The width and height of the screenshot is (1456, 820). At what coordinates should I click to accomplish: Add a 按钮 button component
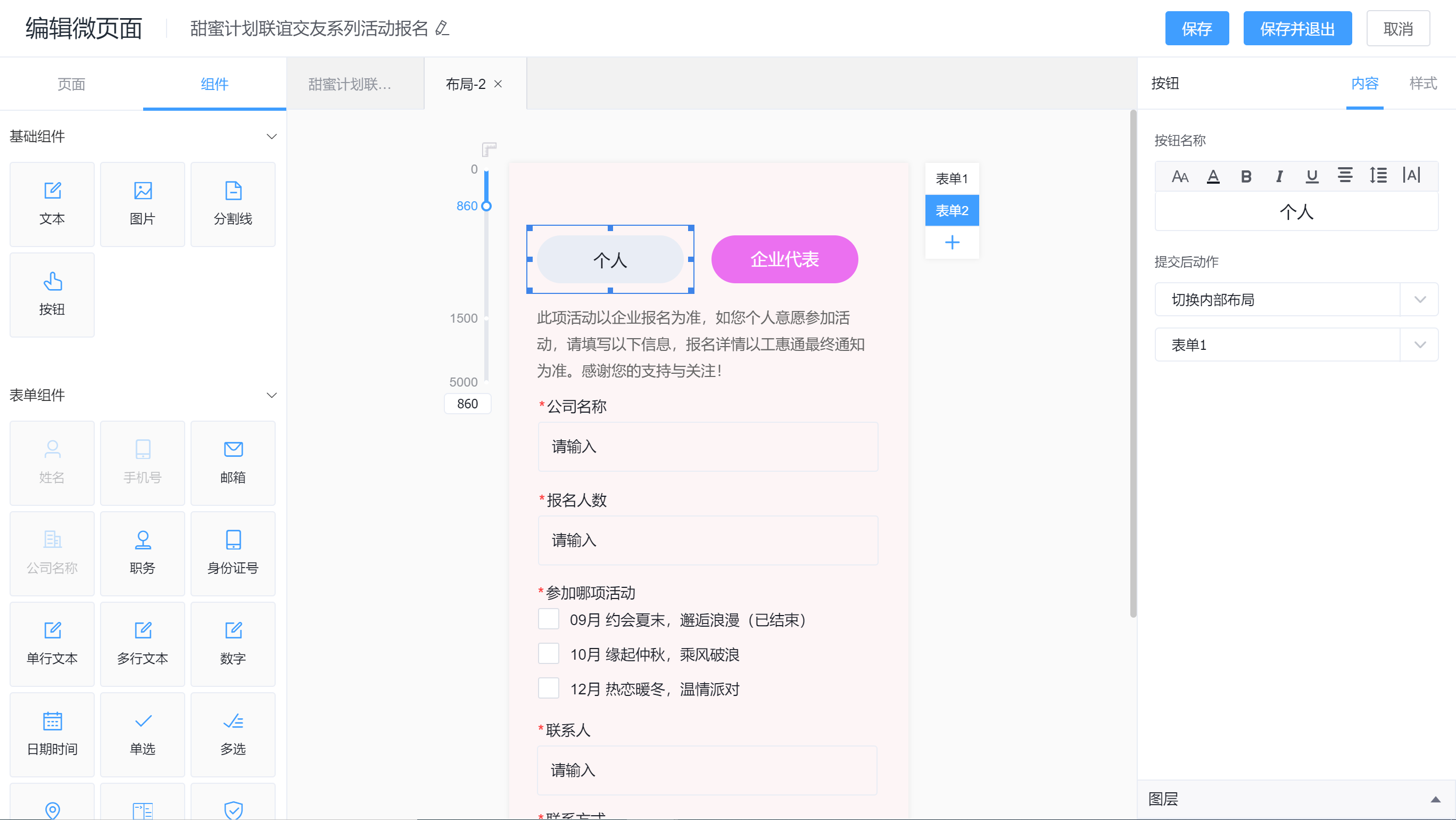(52, 294)
